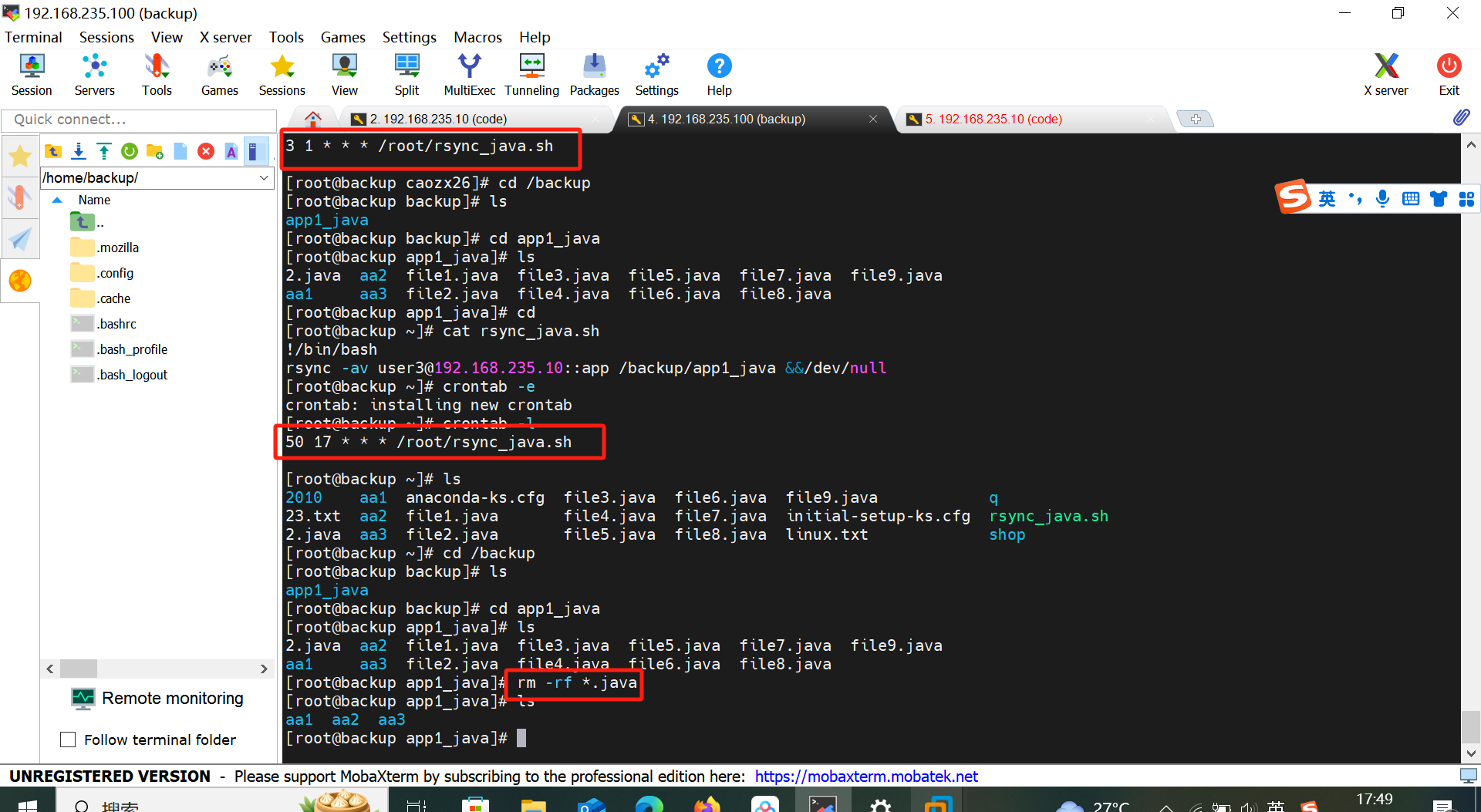Open the Help question mark icon

719,75
